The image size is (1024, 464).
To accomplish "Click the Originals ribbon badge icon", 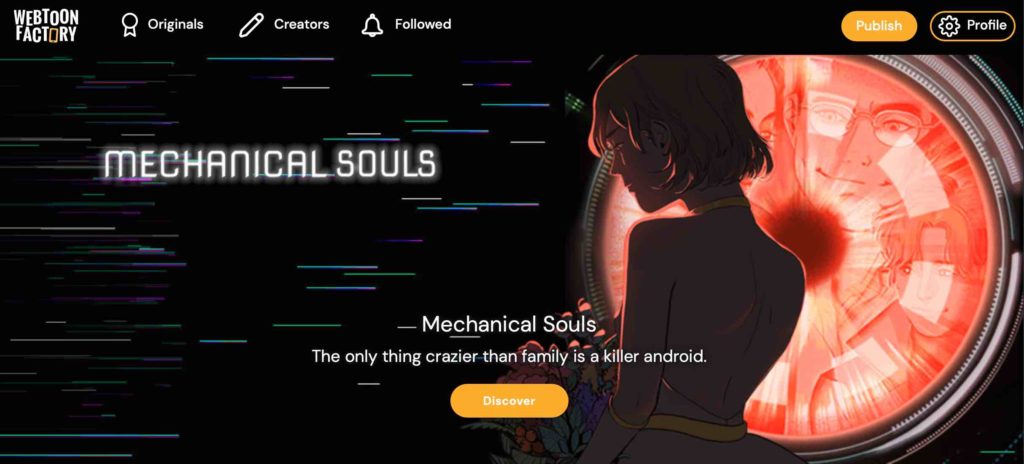I will pos(130,25).
